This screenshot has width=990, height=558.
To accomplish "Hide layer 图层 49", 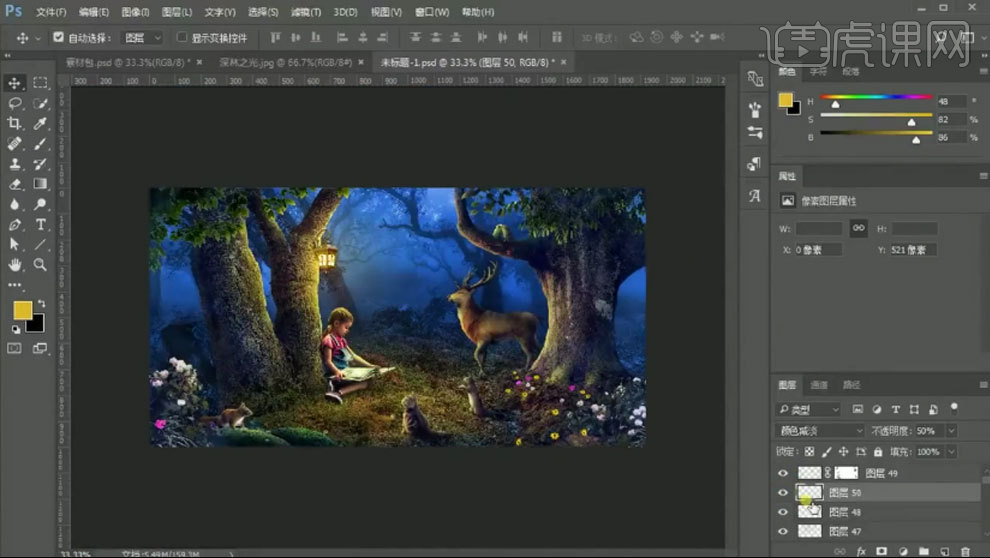I will point(783,473).
